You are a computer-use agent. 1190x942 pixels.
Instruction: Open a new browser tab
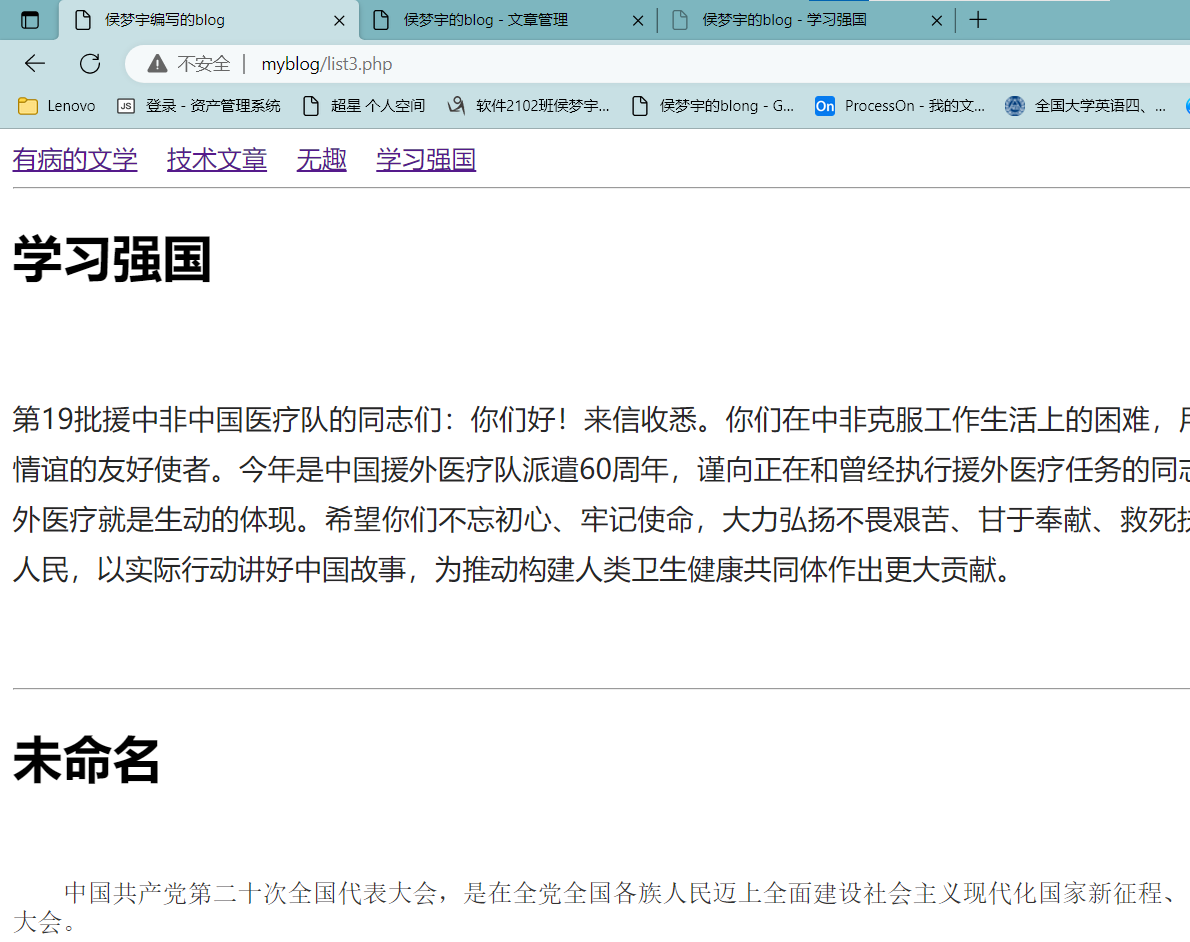[978, 19]
